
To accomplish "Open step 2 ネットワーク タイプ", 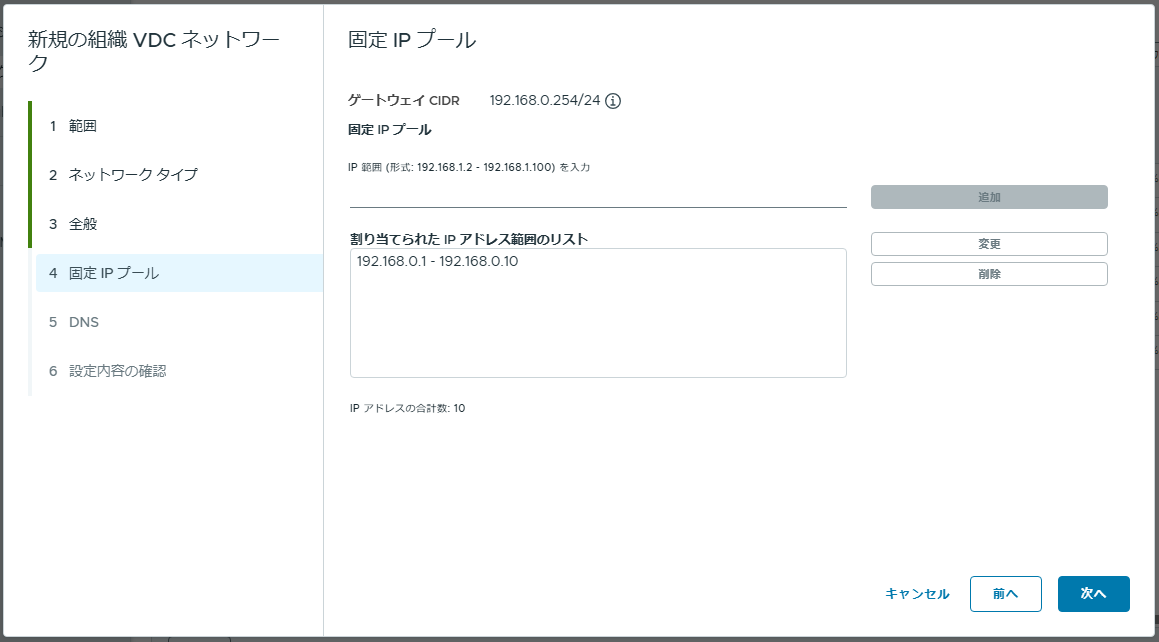I will (177, 175).
